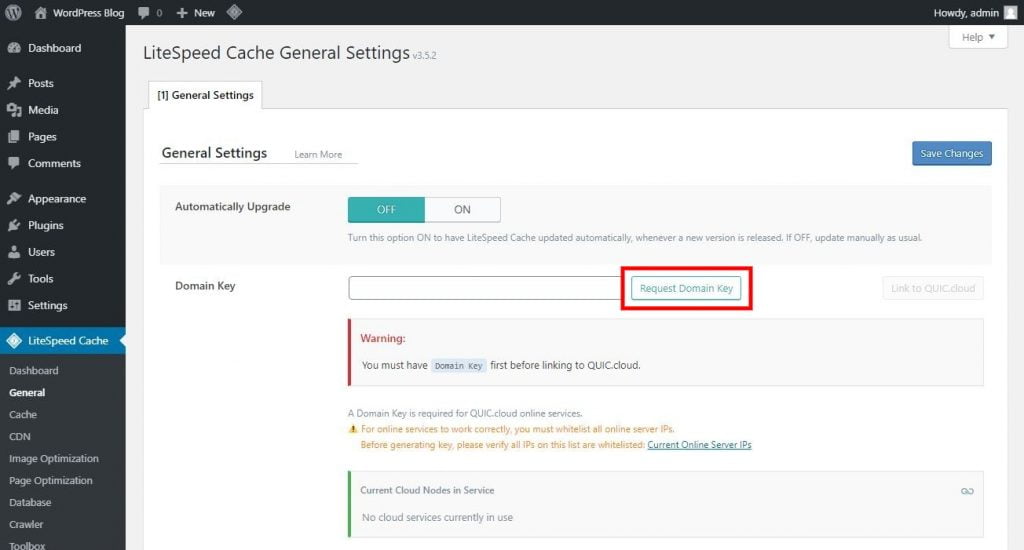Open Plugins via the plug icon
The height and width of the screenshot is (550, 1024).
[14, 226]
